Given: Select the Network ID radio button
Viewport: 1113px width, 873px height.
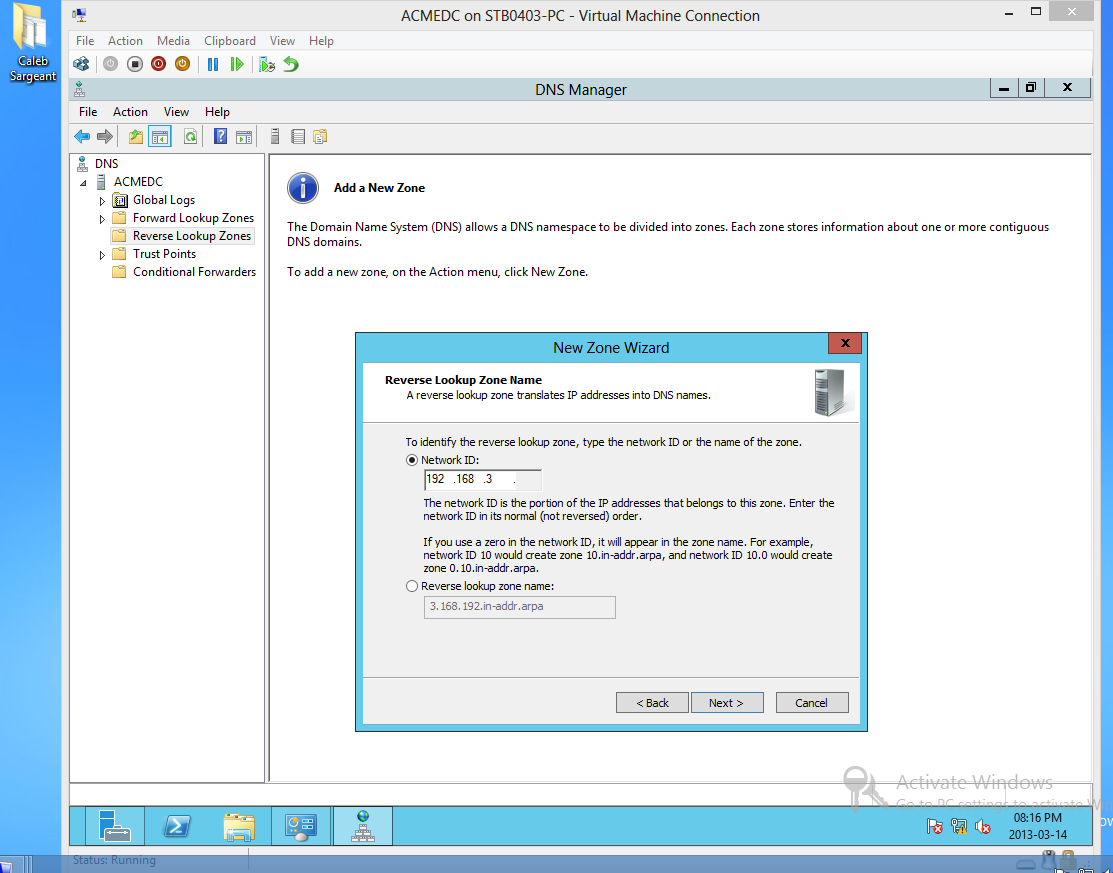Looking at the screenshot, I should pyautogui.click(x=412, y=460).
